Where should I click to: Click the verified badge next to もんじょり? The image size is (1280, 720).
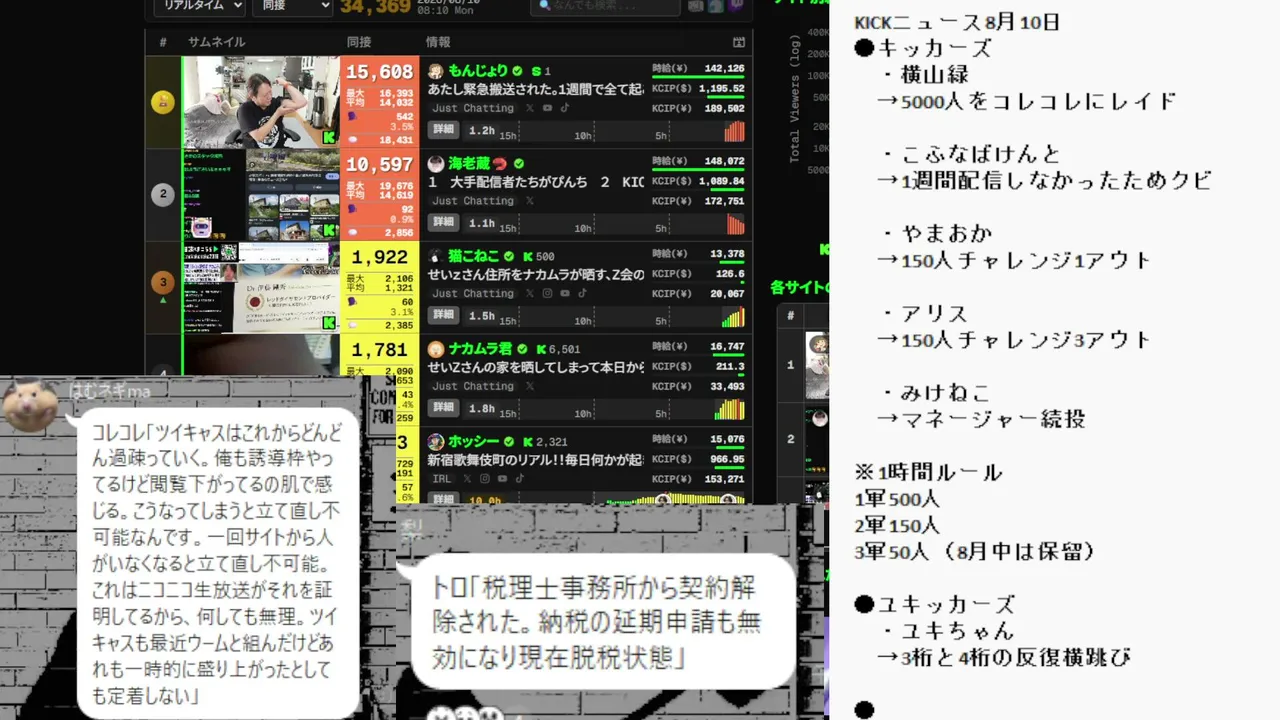pyautogui.click(x=518, y=71)
